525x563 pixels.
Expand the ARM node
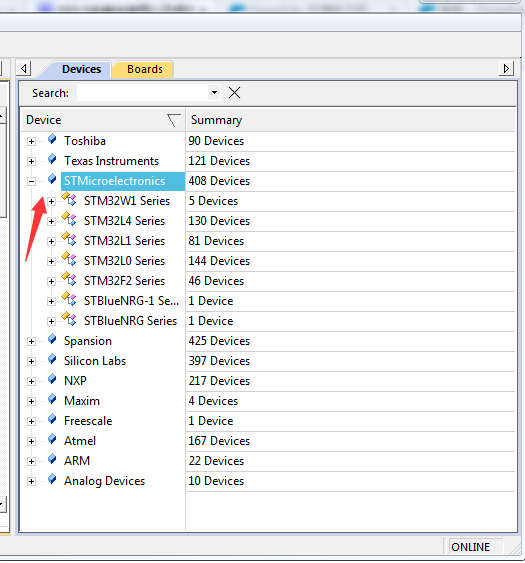[x=31, y=461]
